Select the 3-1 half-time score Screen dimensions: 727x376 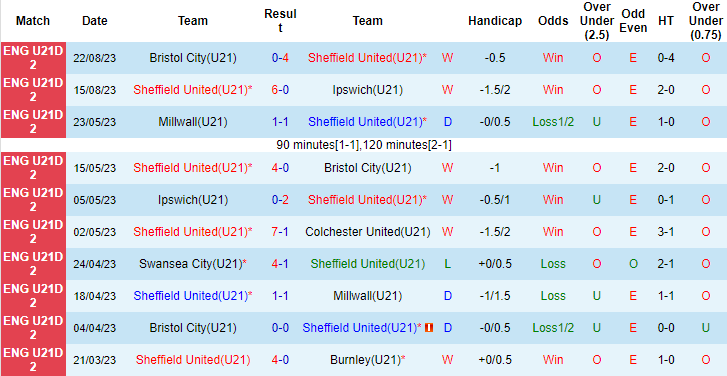[666, 232]
